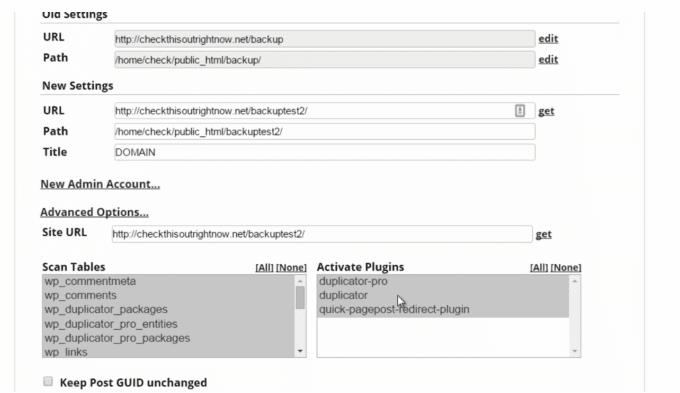This screenshot has height=393, width=680.
Task: Enable Keep Post GUID unchanged checkbox
Action: (x=48, y=381)
